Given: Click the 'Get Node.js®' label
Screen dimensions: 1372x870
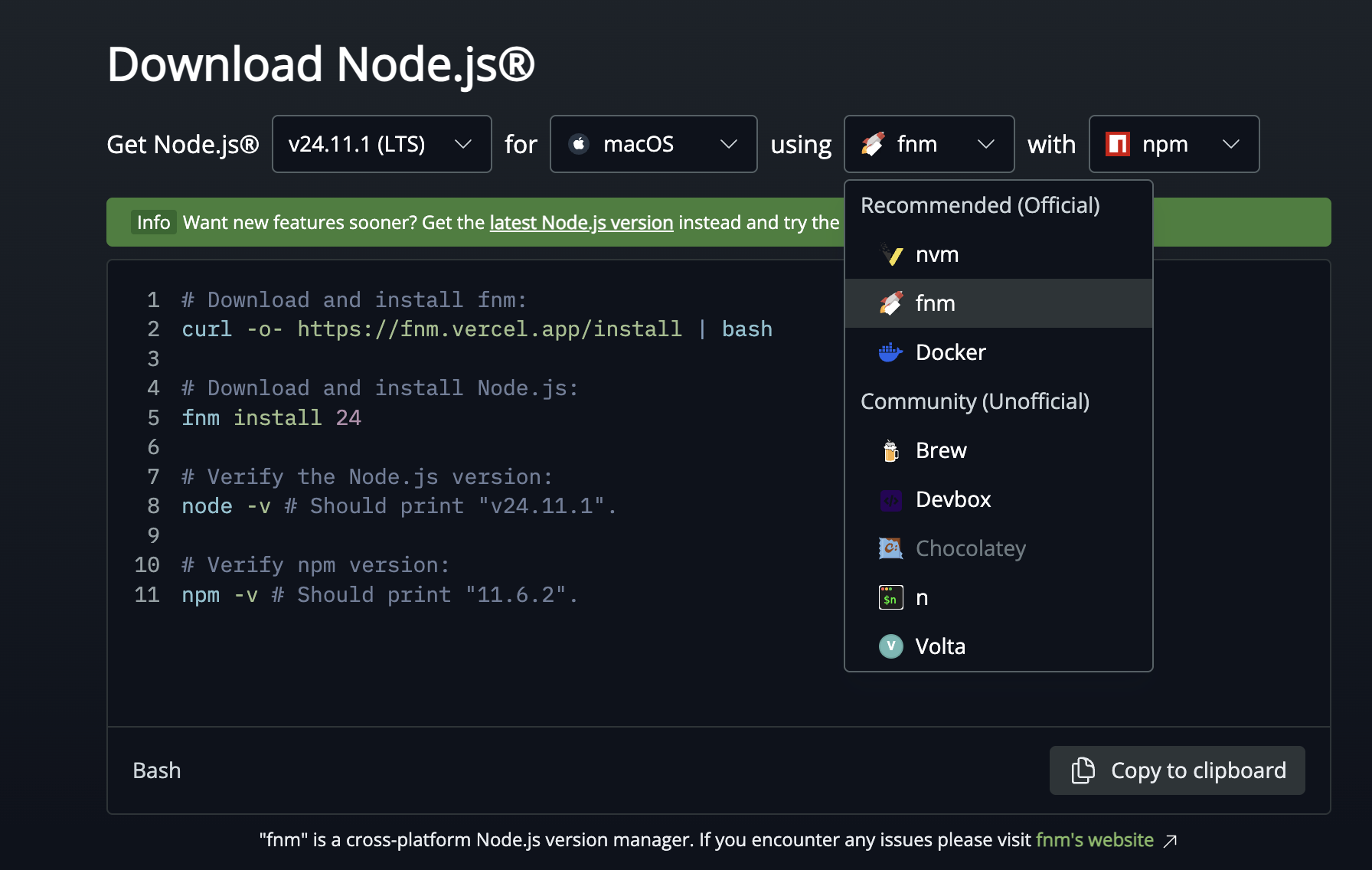Looking at the screenshot, I should 183,144.
